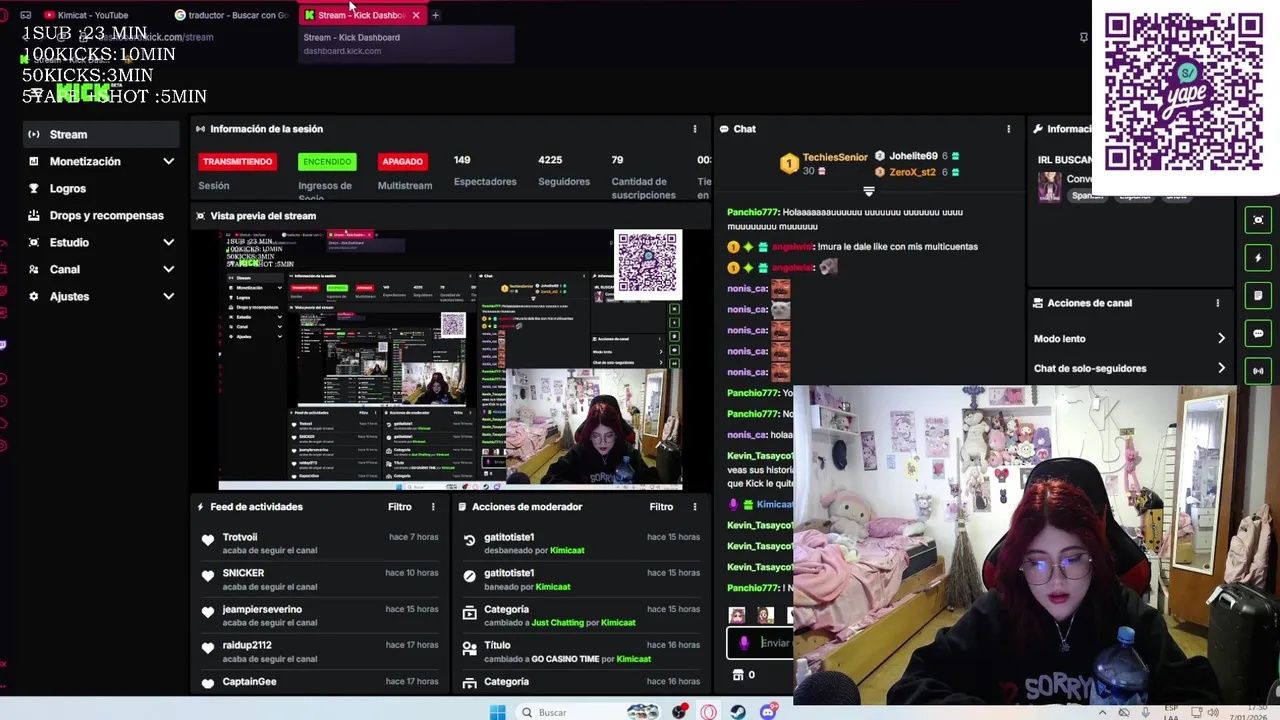The width and height of the screenshot is (1280, 720).
Task: Collapse the chat leaderboard with down arrow
Action: click(x=868, y=191)
